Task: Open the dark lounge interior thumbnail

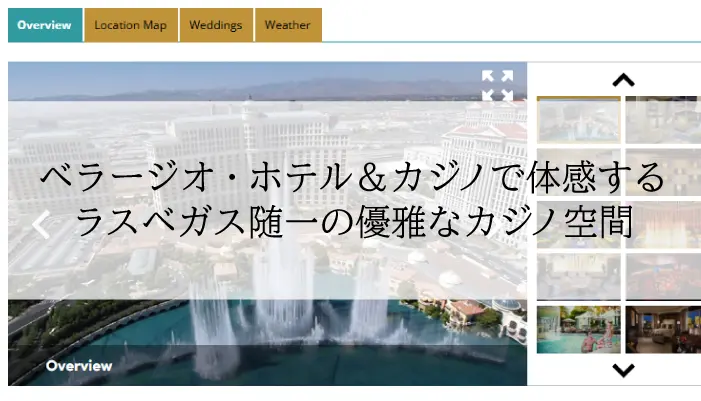Action: click(x=663, y=329)
